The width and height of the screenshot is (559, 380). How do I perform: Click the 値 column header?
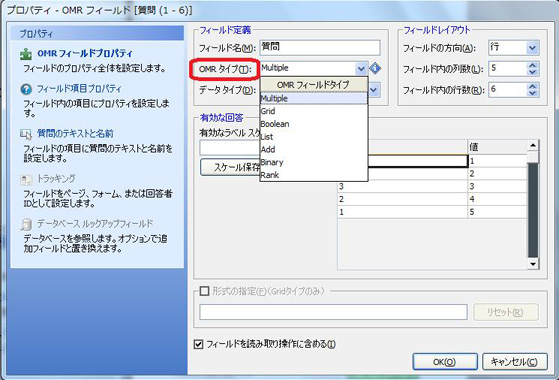click(x=497, y=147)
